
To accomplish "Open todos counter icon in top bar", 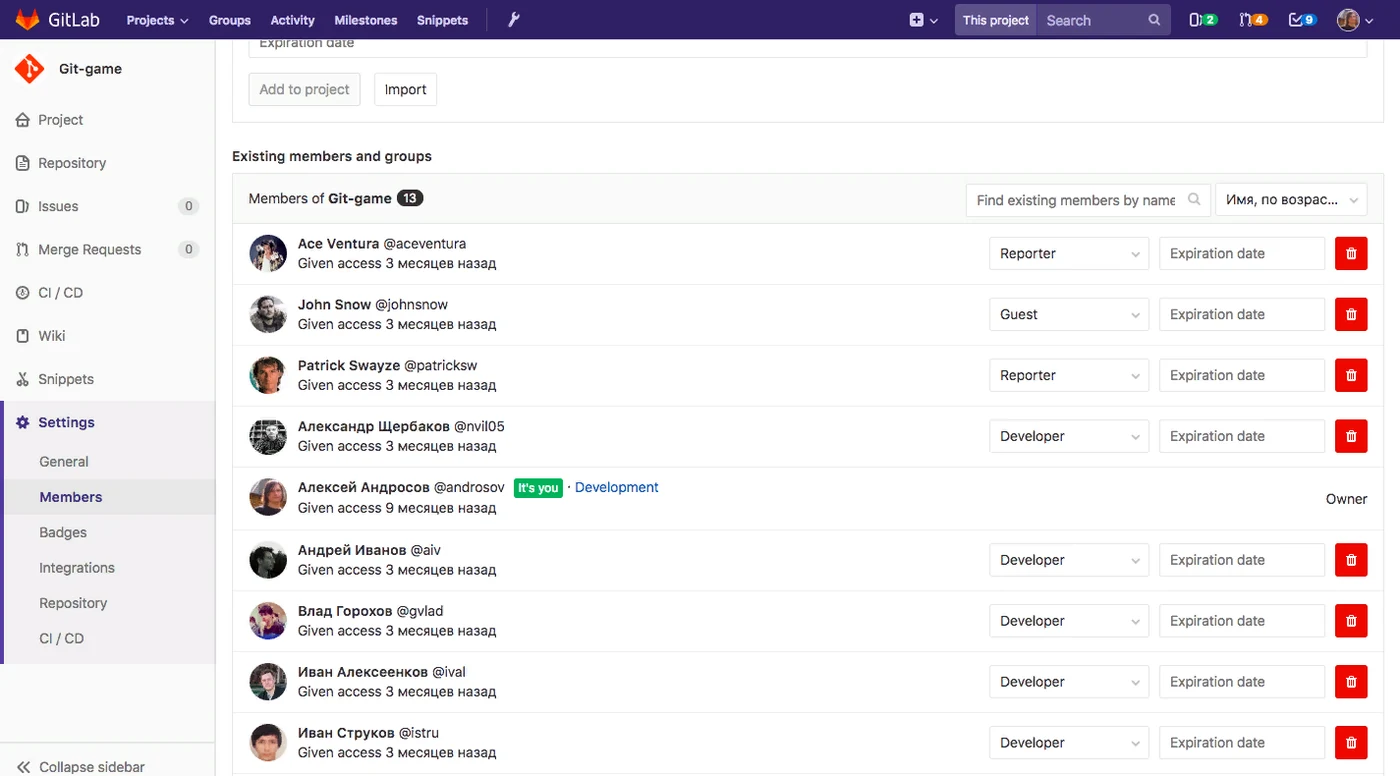I will tap(1302, 20).
